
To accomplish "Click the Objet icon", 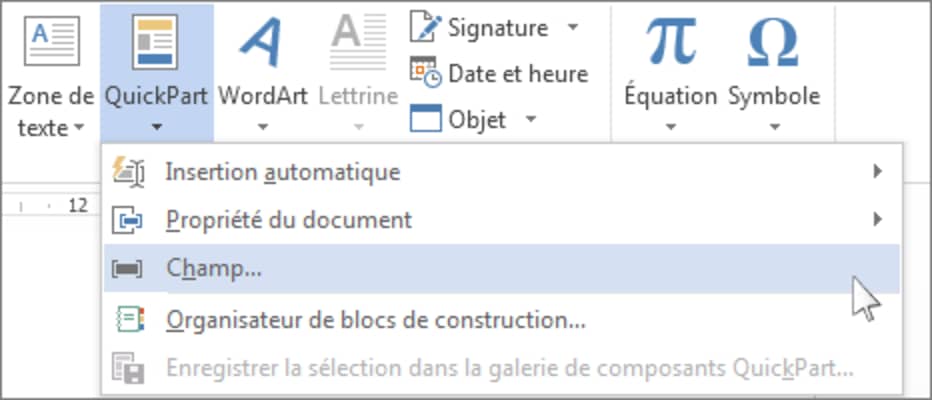I will (425, 120).
